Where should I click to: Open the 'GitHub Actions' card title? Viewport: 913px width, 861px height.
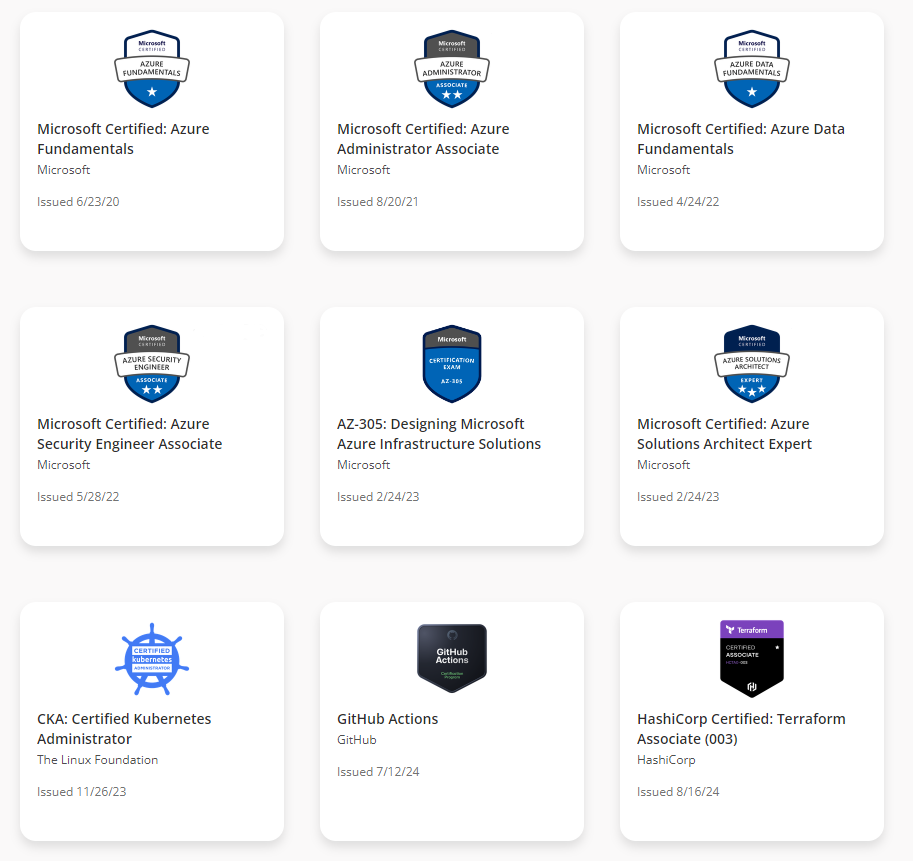tap(388, 719)
